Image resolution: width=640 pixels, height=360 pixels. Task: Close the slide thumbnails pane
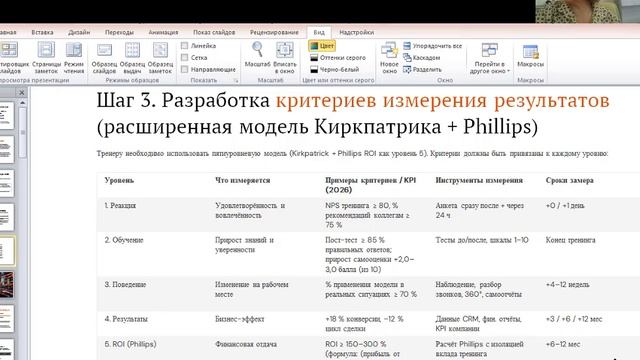point(22,93)
